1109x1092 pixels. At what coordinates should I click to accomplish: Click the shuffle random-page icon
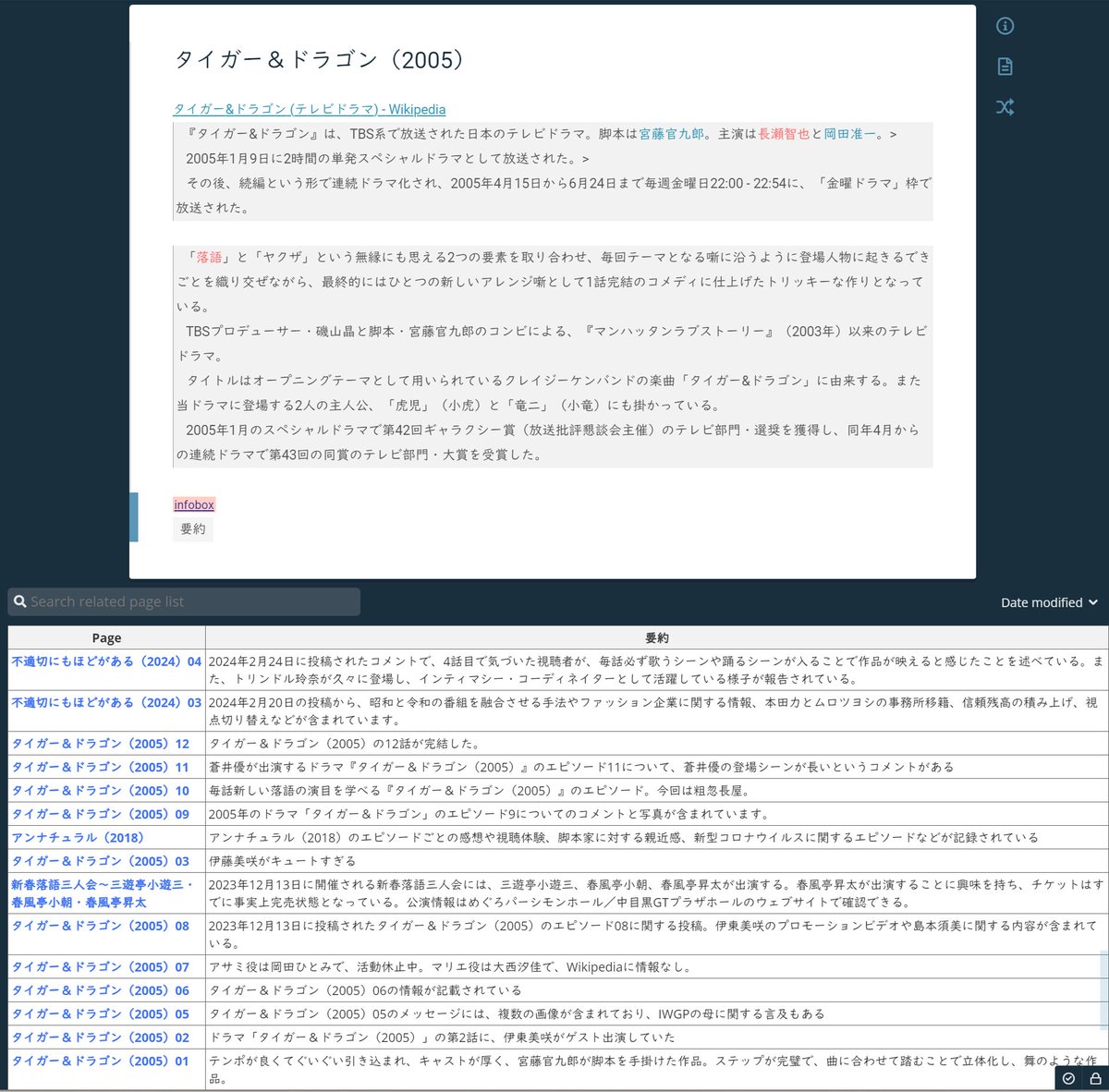[x=1005, y=107]
